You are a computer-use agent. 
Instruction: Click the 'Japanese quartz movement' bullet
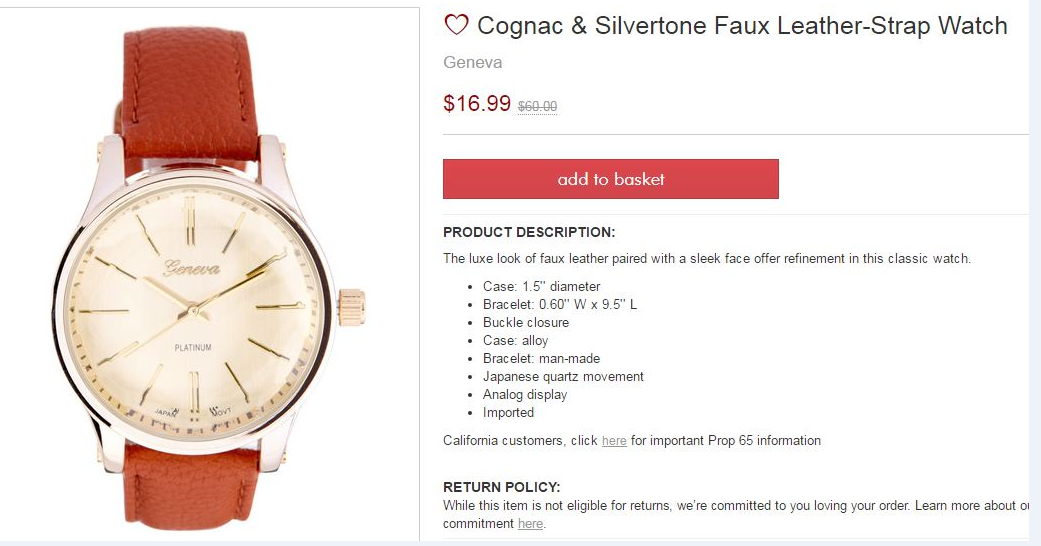[x=563, y=377]
